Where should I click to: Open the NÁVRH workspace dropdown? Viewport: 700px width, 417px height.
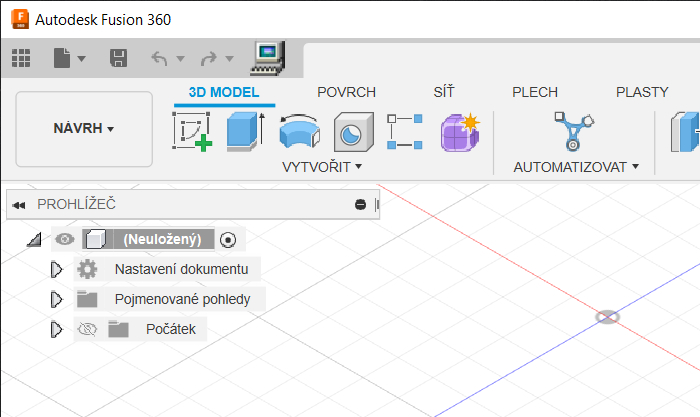84,129
